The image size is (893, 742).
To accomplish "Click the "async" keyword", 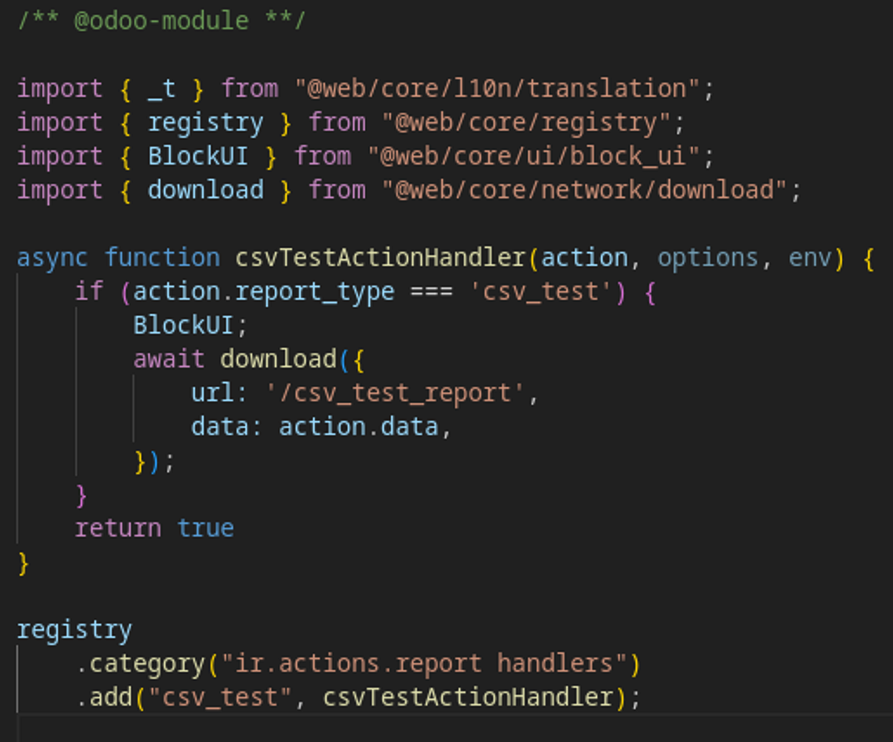I will [x=52, y=258].
